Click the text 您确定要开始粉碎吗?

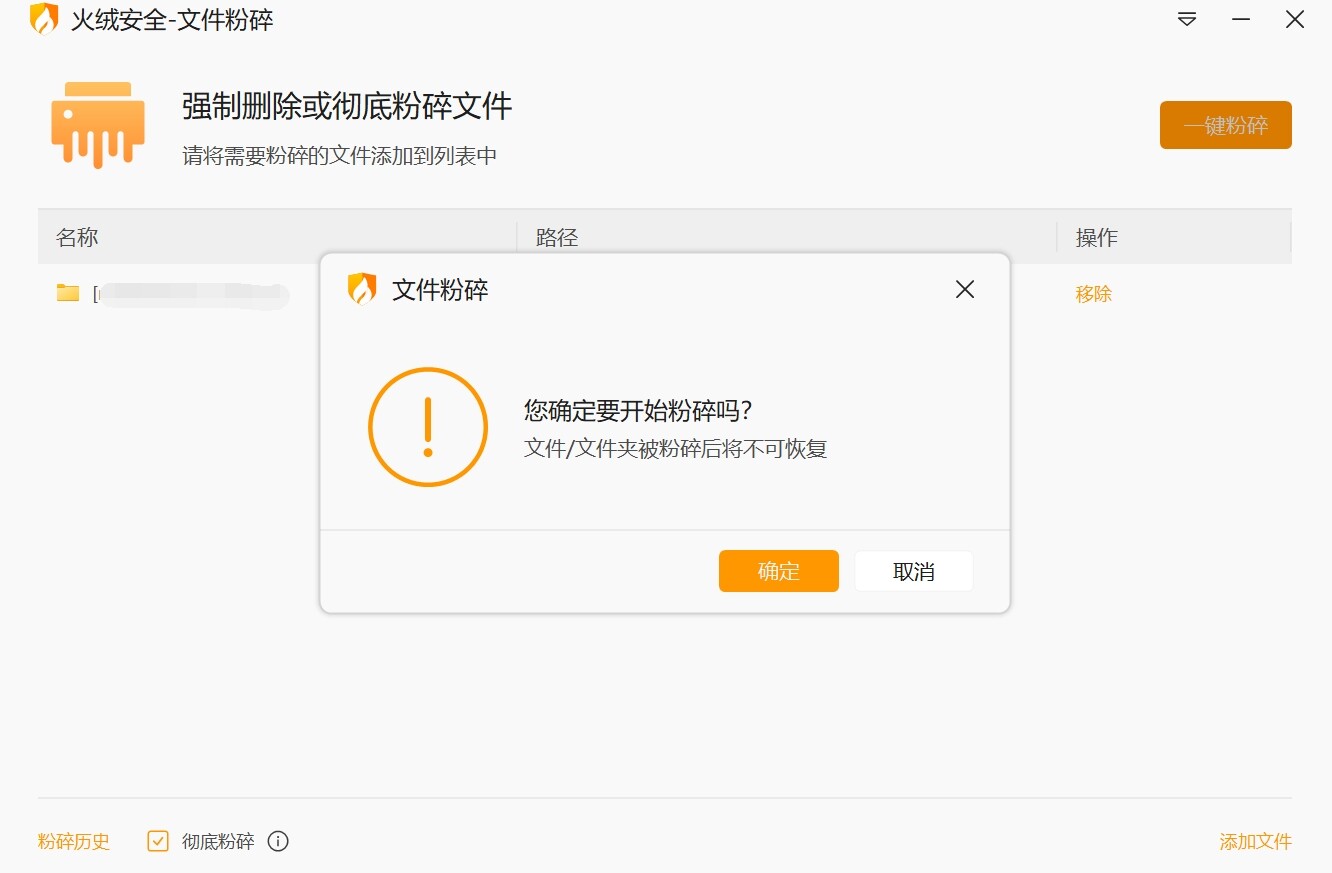(638, 410)
